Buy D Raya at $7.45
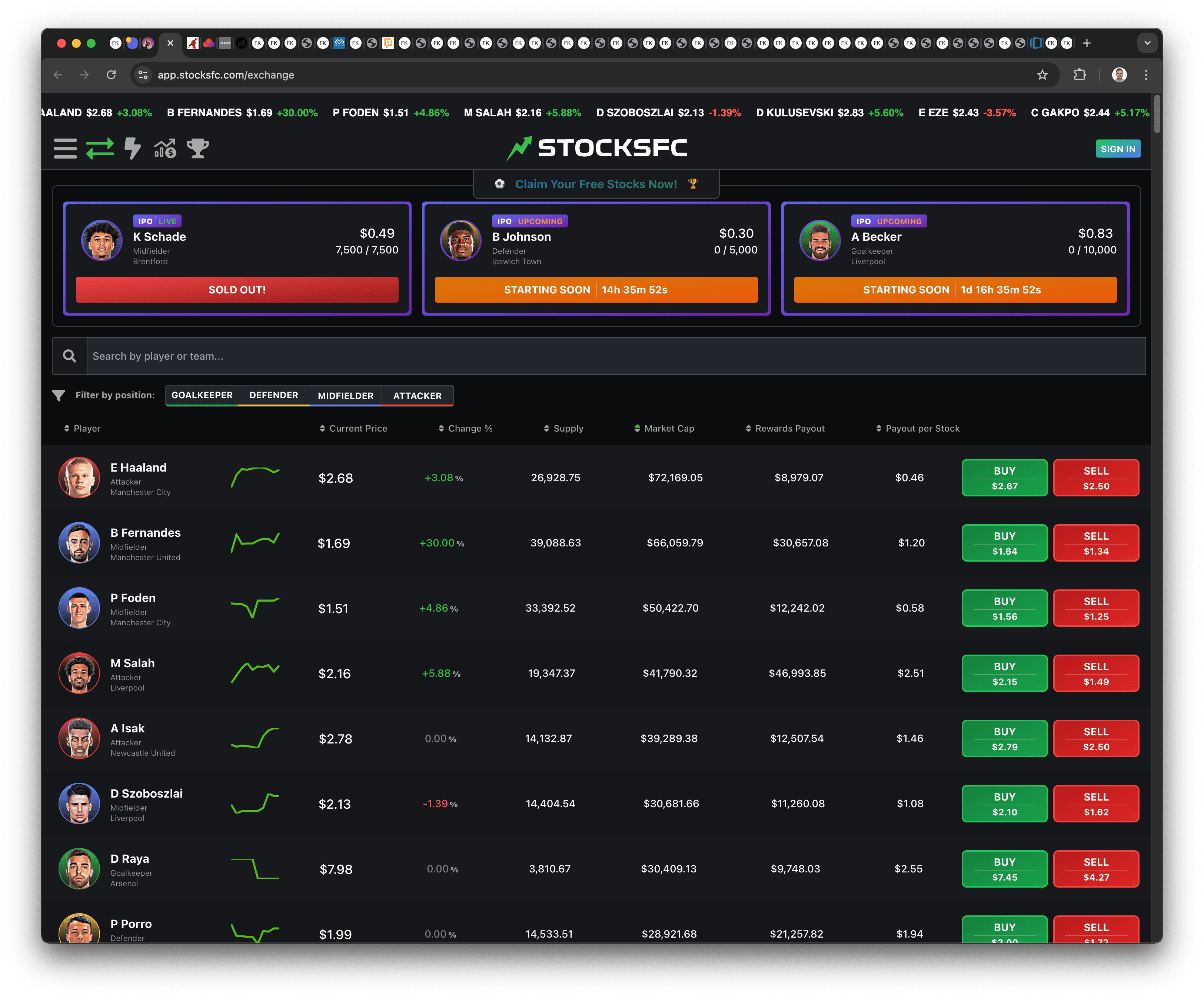Screen dimensions: 1204x998 1004,869
